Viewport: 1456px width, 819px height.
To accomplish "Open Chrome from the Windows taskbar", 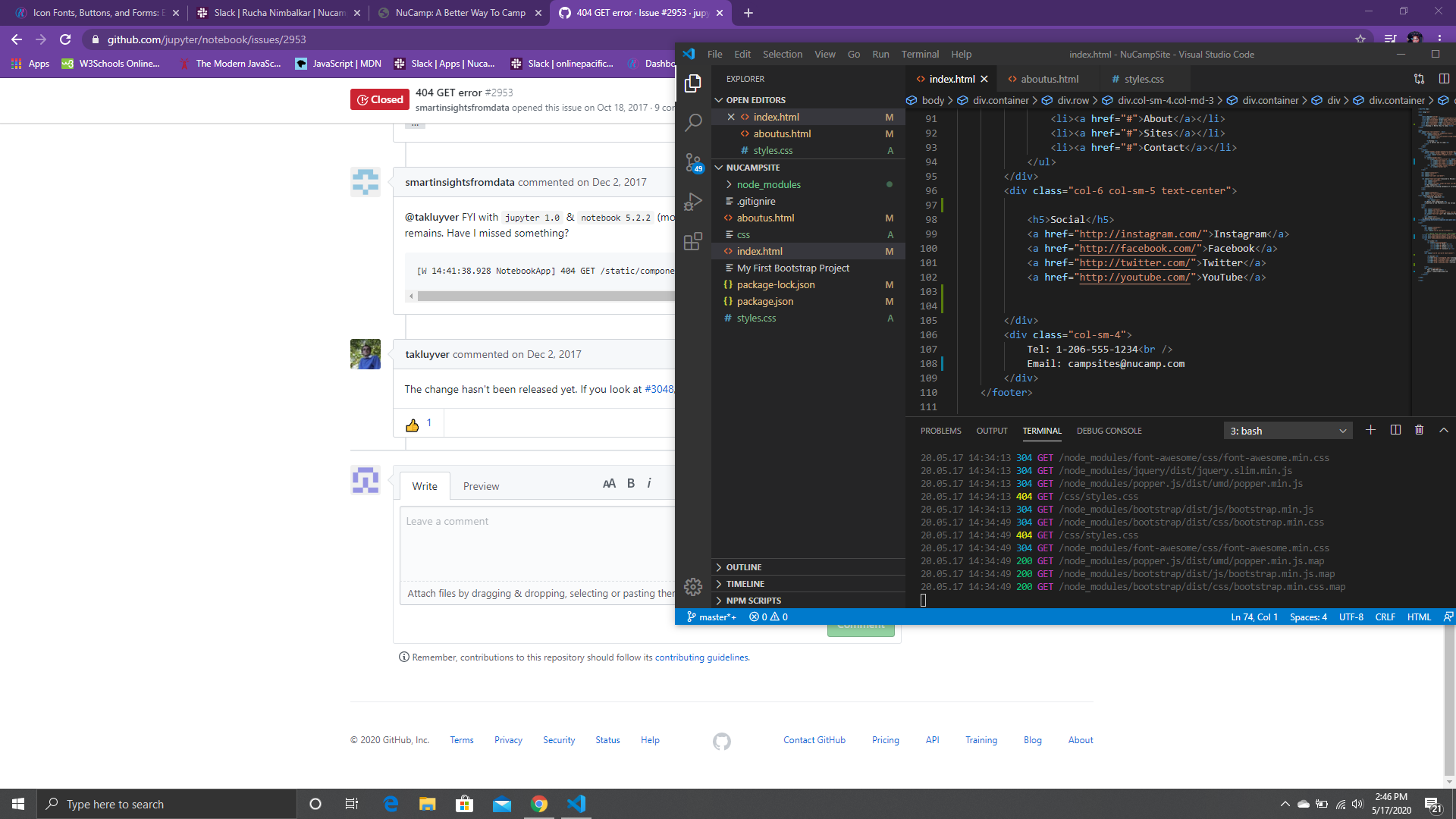I will tap(539, 804).
